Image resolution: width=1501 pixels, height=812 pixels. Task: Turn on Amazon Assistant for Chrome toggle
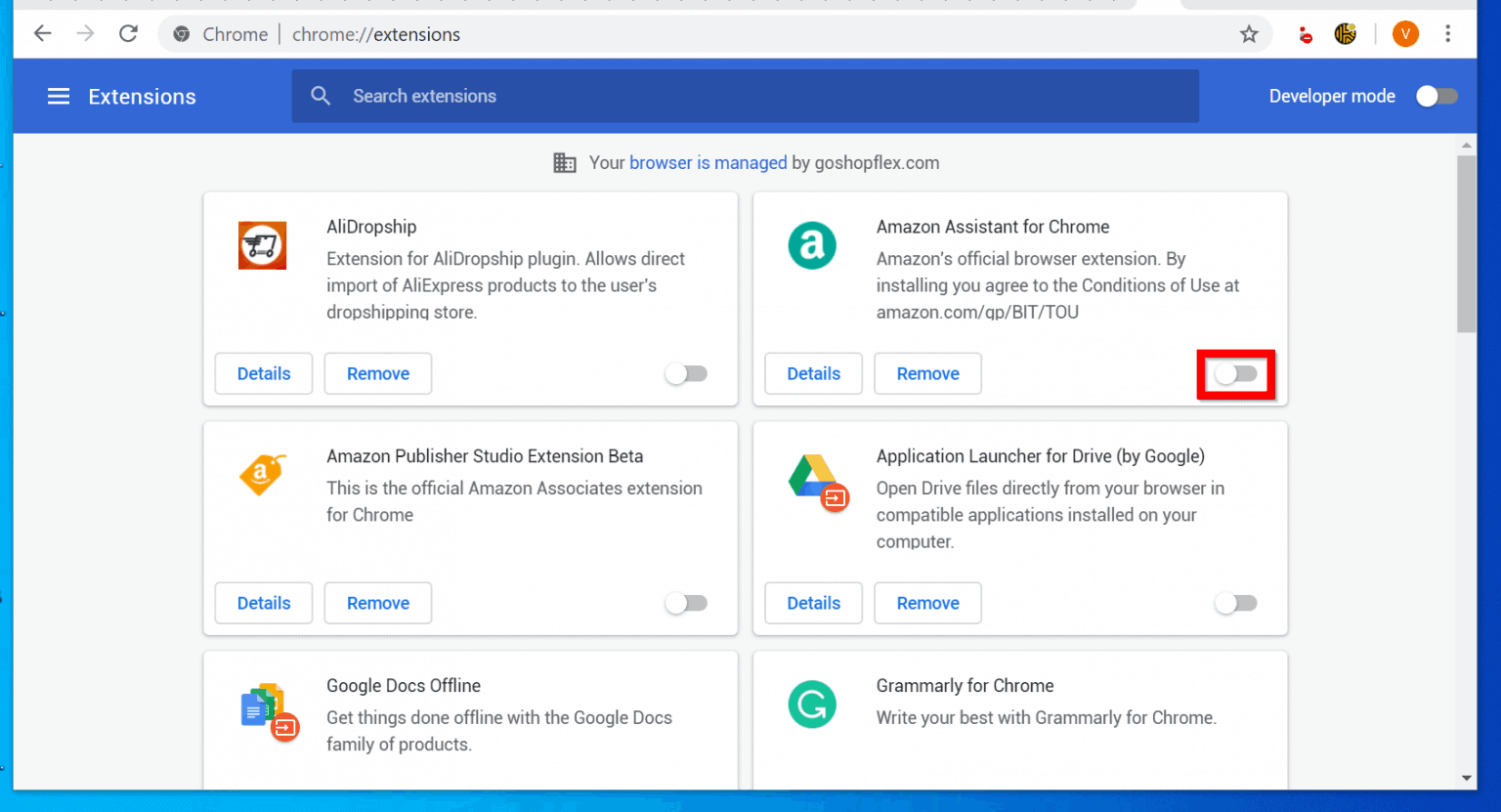pos(1236,373)
